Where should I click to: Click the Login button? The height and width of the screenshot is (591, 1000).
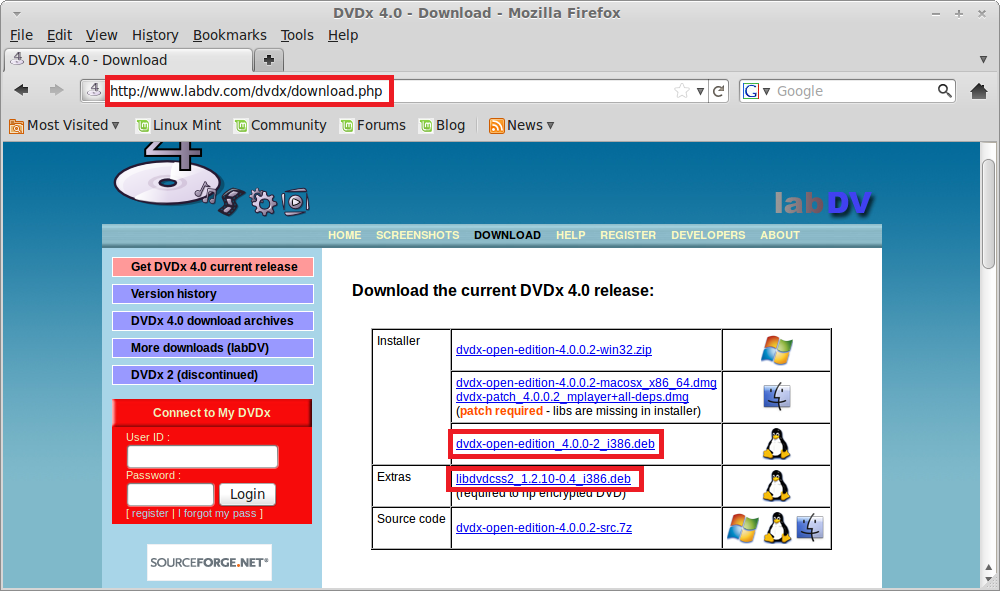coord(247,494)
